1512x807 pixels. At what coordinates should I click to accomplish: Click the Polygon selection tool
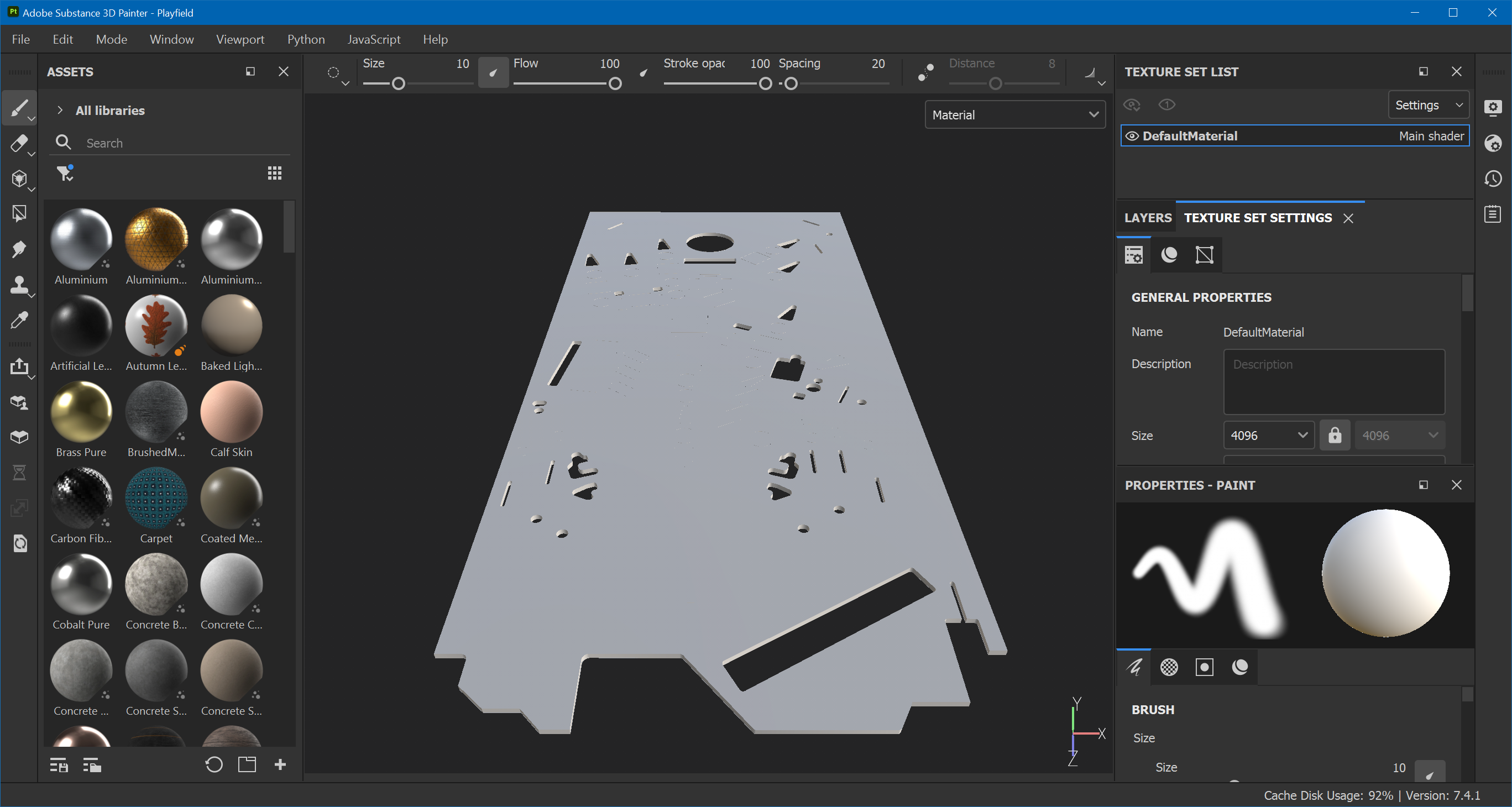point(20,214)
